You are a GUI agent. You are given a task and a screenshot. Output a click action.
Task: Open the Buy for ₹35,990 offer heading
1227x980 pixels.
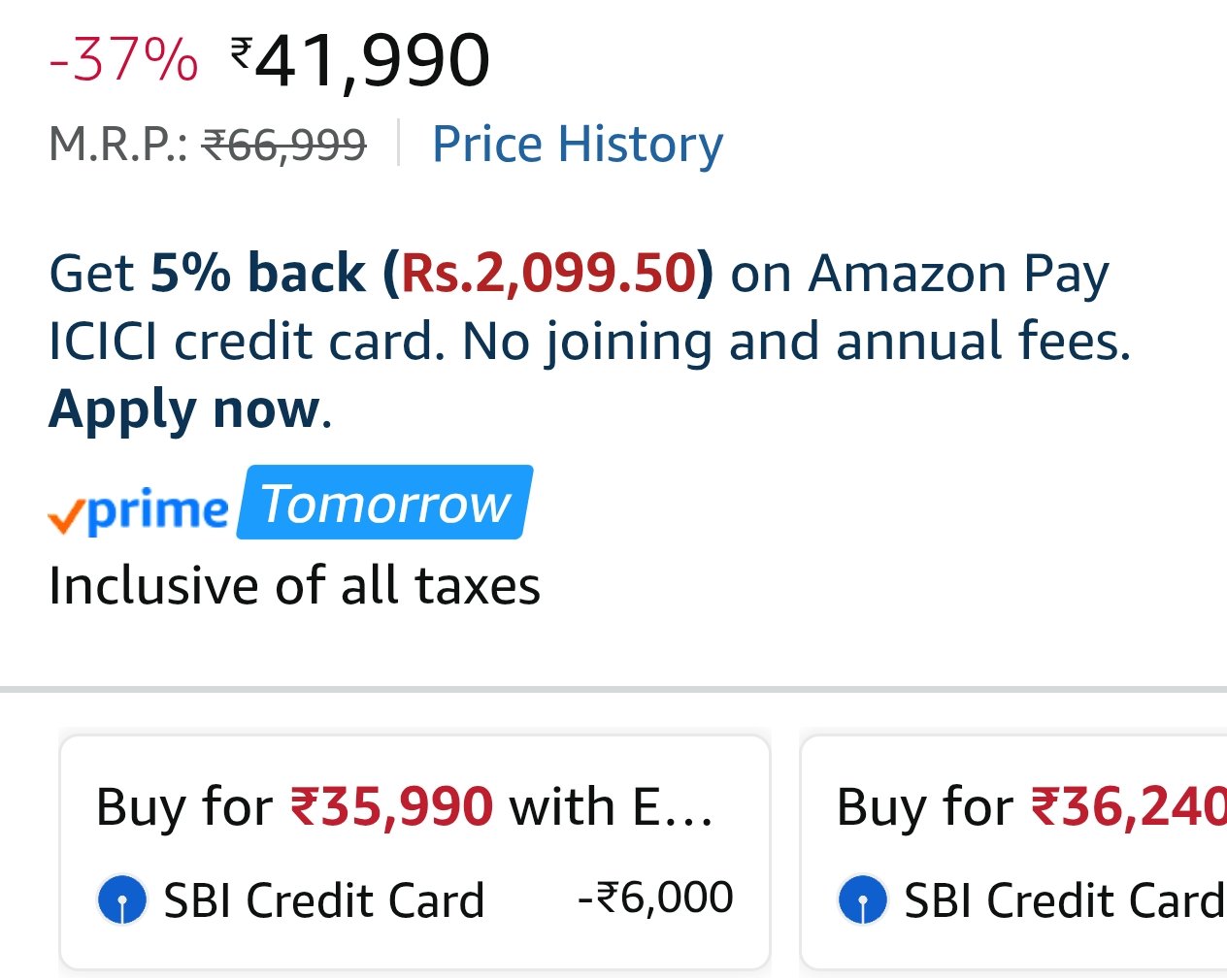tap(405, 806)
